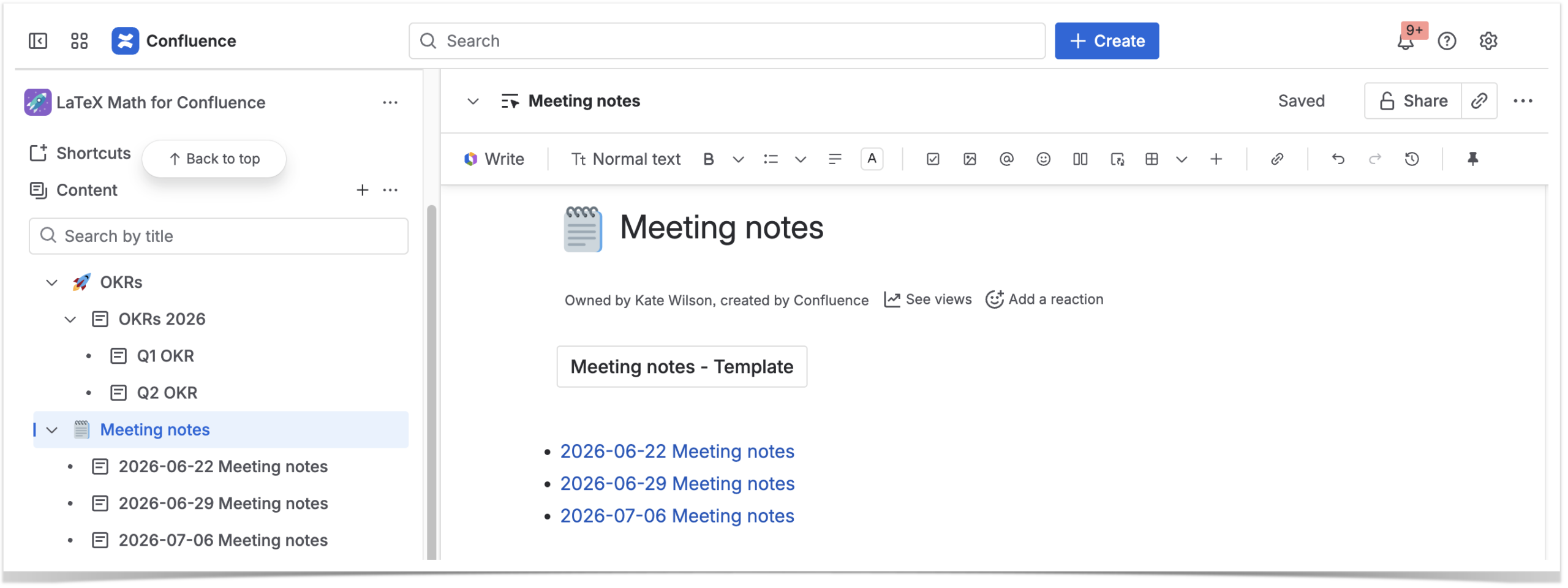Insert an action item checkbox

coord(933,159)
